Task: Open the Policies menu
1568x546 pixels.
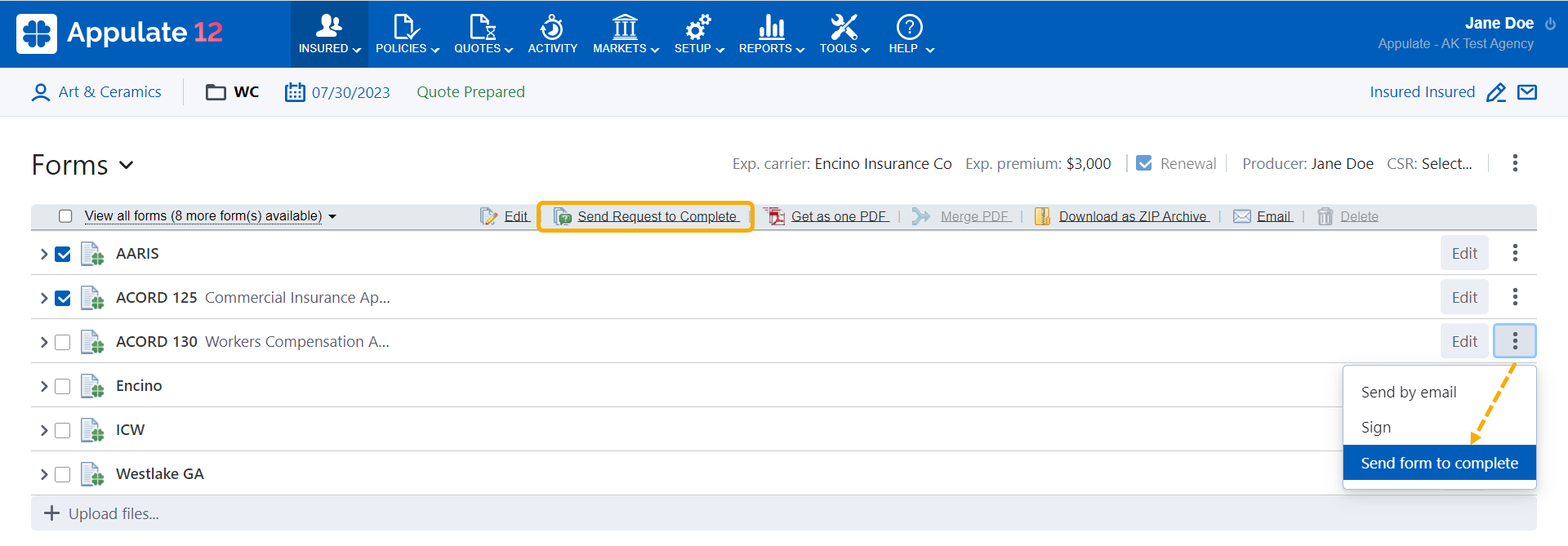Action: point(407,34)
